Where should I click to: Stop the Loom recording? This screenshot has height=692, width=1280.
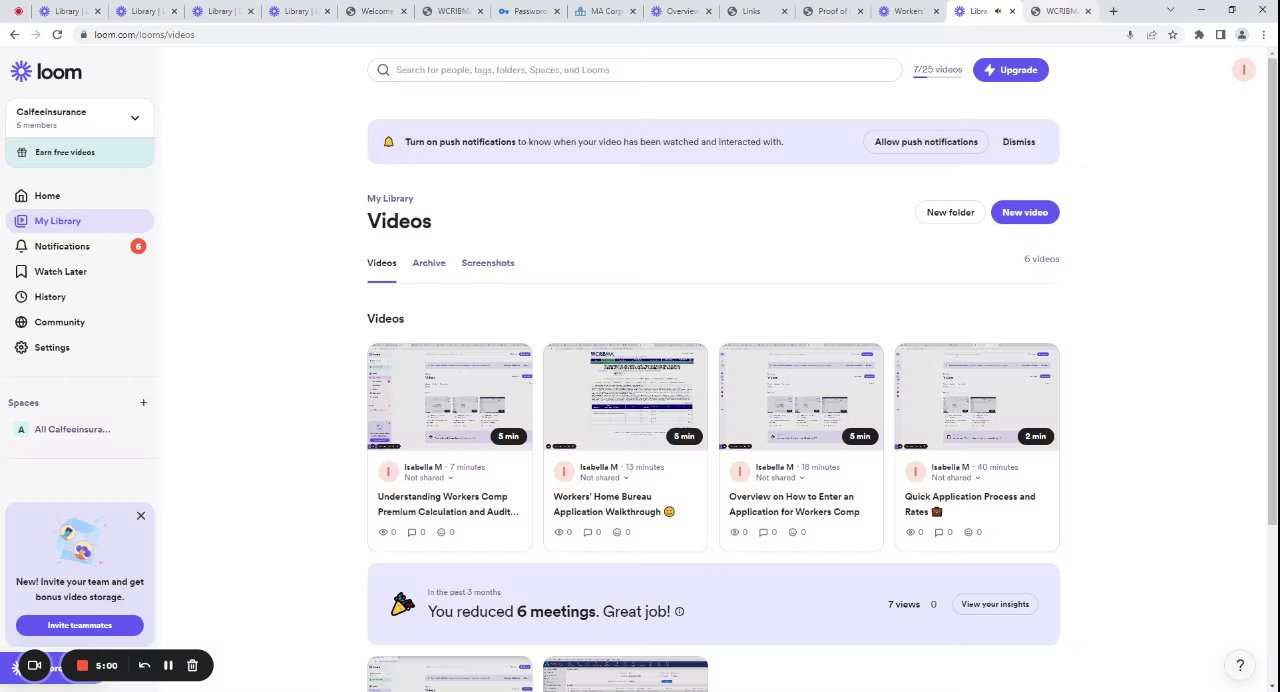pos(83,665)
